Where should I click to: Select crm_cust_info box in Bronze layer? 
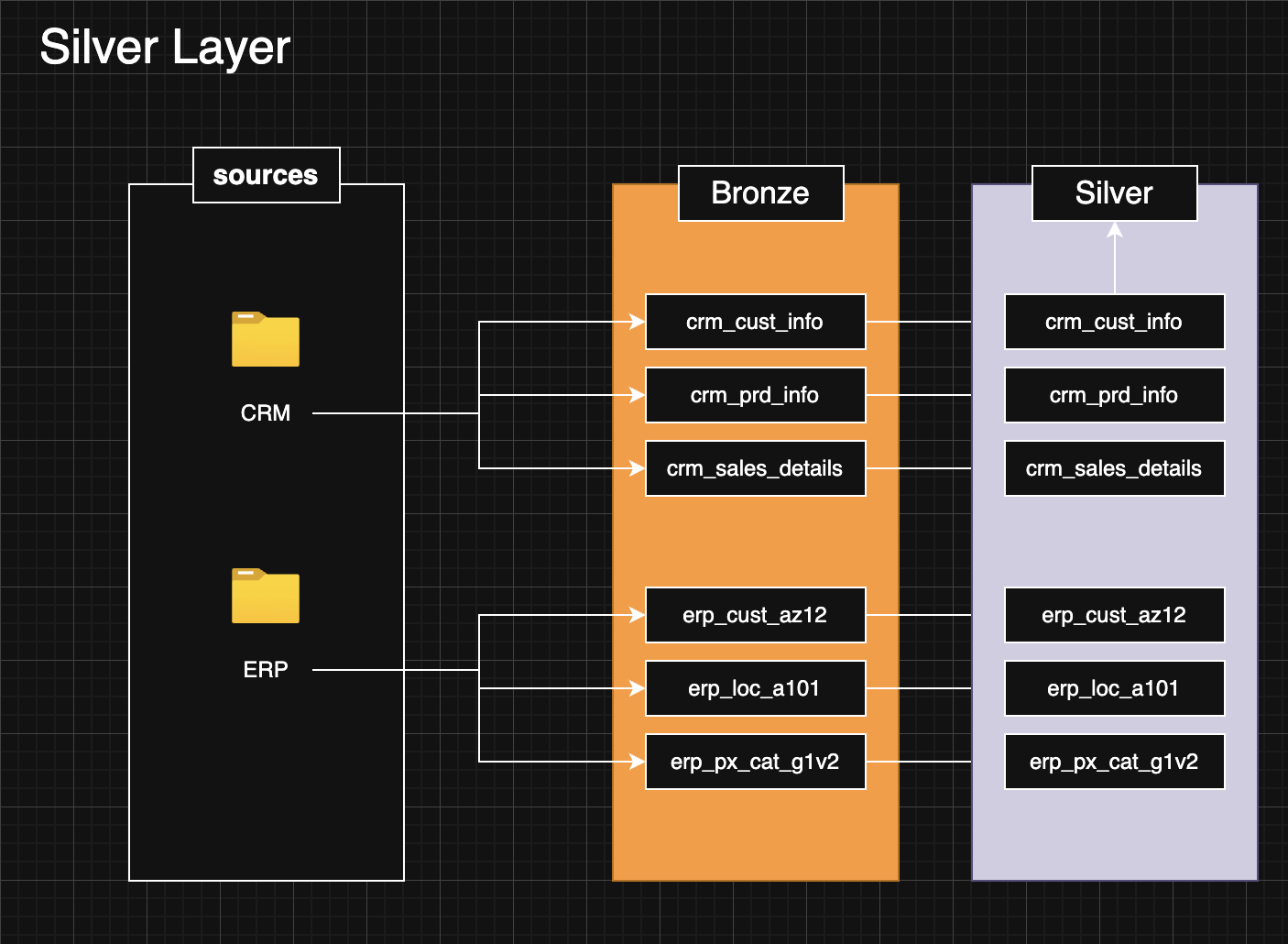pyautogui.click(x=755, y=322)
